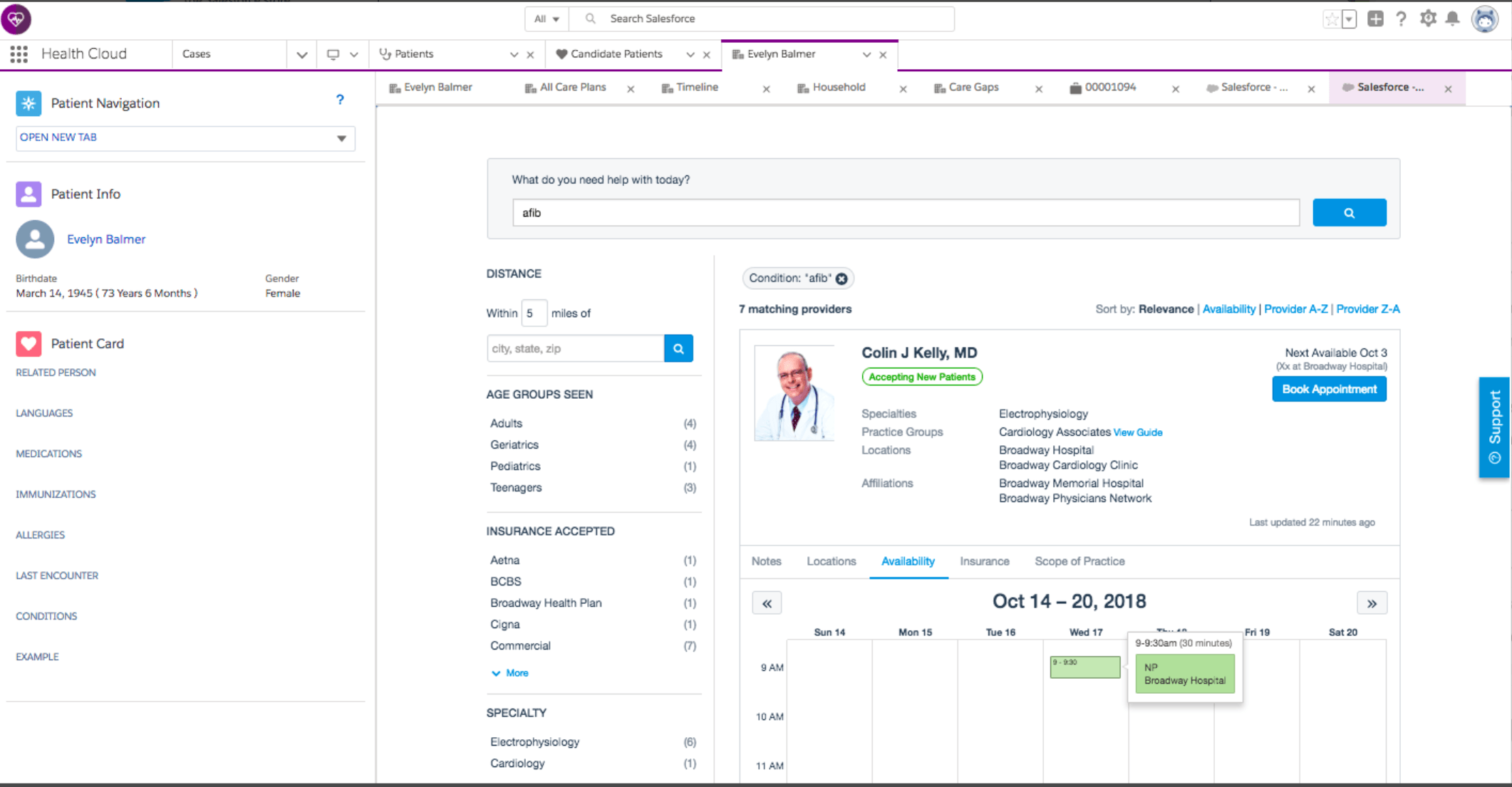Click the Health Cloud heart logo

tap(16, 19)
